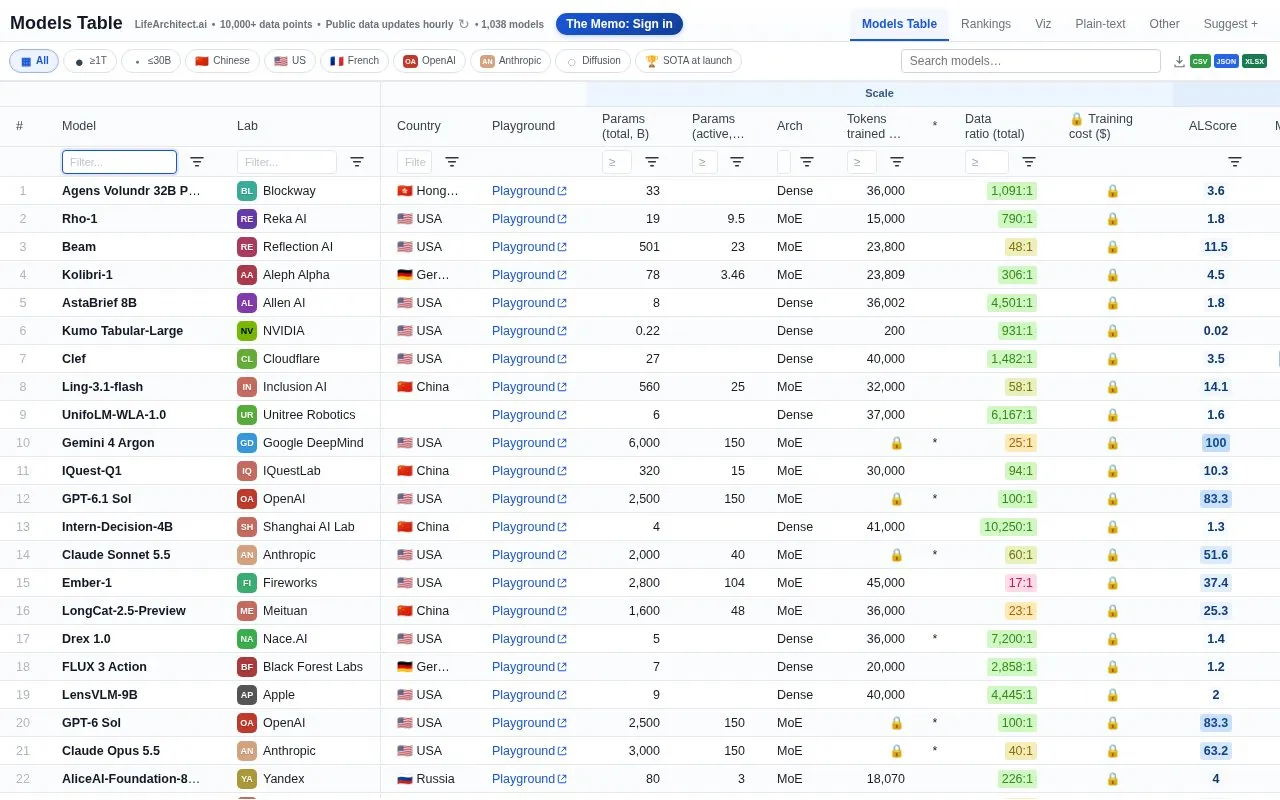Switch to the Rankings tab
Viewport: 1280px width, 800px height.
point(986,24)
